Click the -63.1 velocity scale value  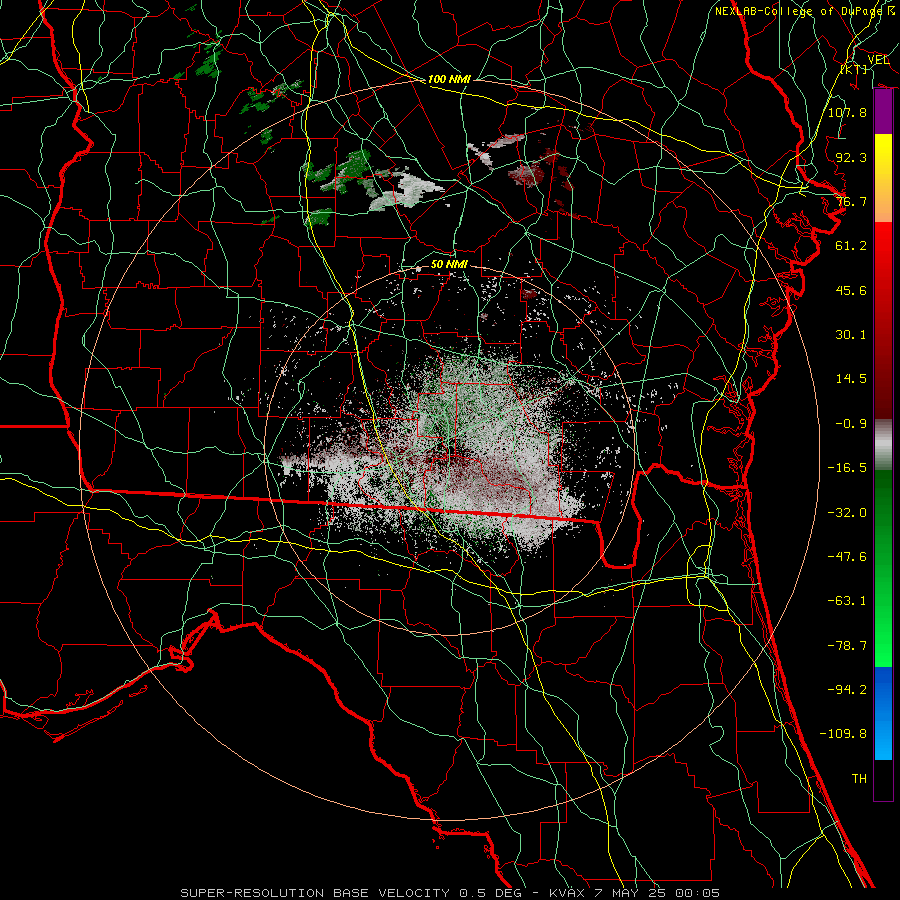[847, 601]
